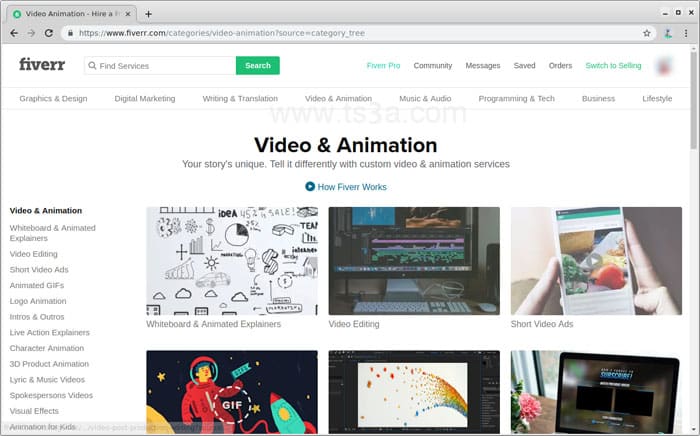This screenshot has width=700, height=436.
Task: Select Spokespersons Videos in sidebar
Action: [x=51, y=395]
